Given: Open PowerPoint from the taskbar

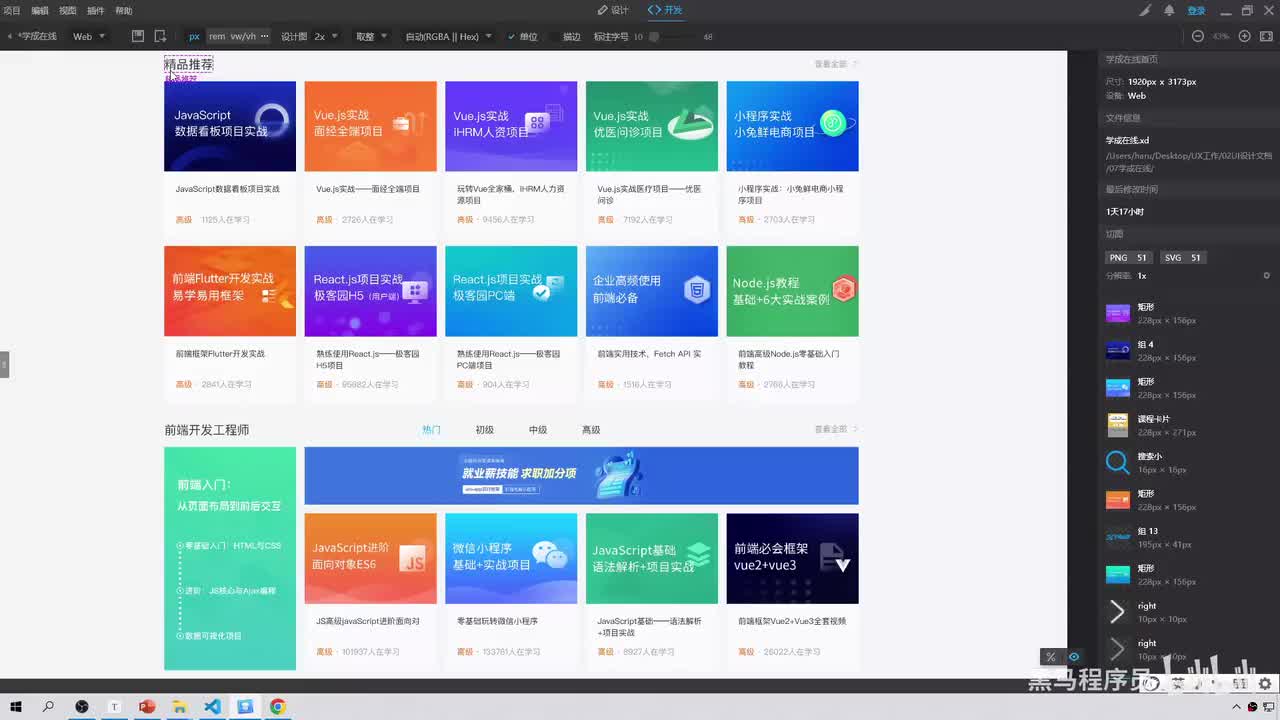Looking at the screenshot, I should tap(147, 707).
